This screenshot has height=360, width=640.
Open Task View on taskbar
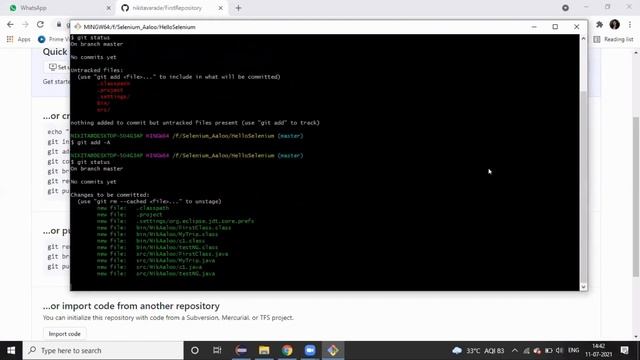pos(217,351)
